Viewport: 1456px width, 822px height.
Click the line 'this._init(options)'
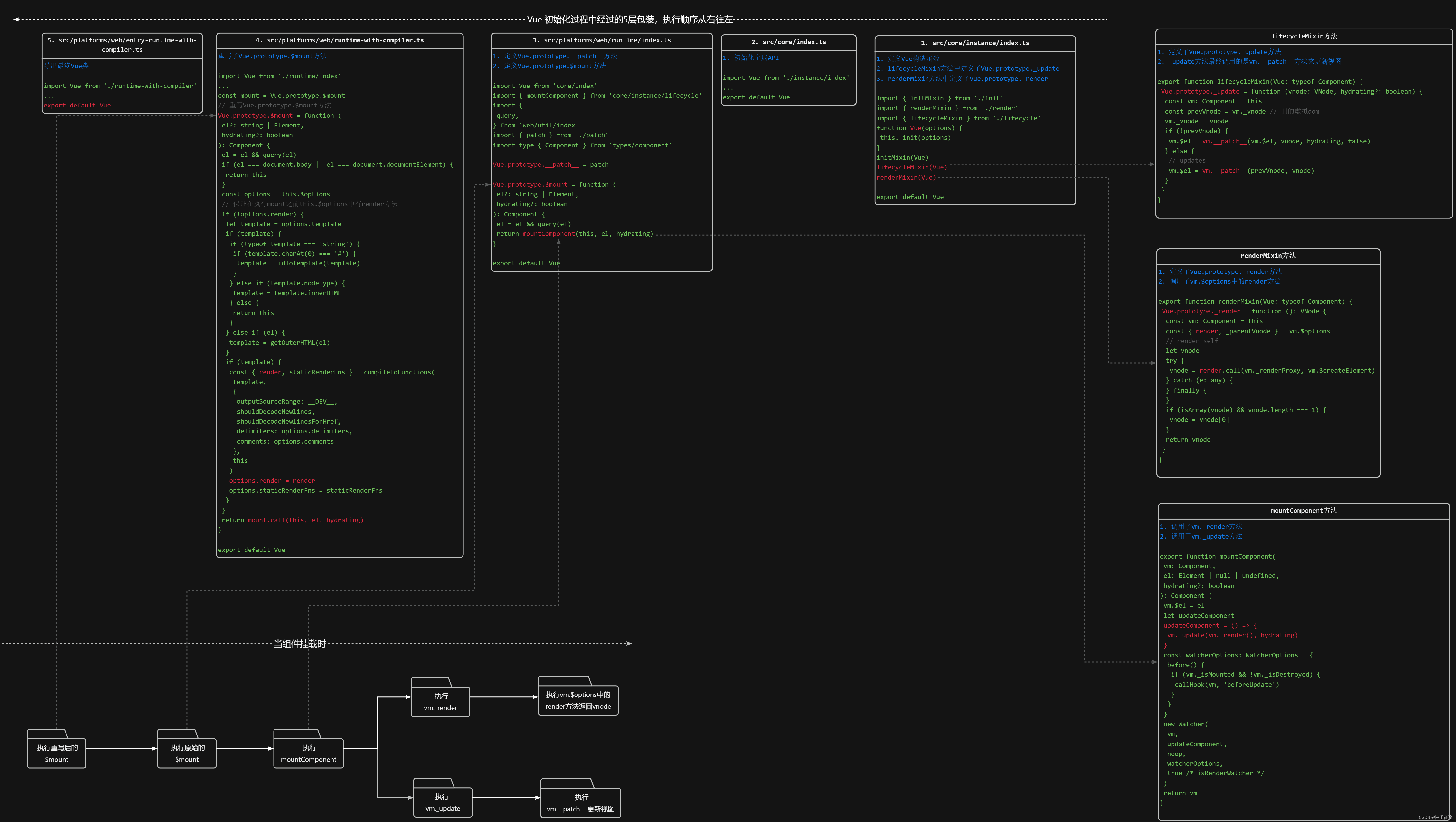pyautogui.click(x=915, y=138)
